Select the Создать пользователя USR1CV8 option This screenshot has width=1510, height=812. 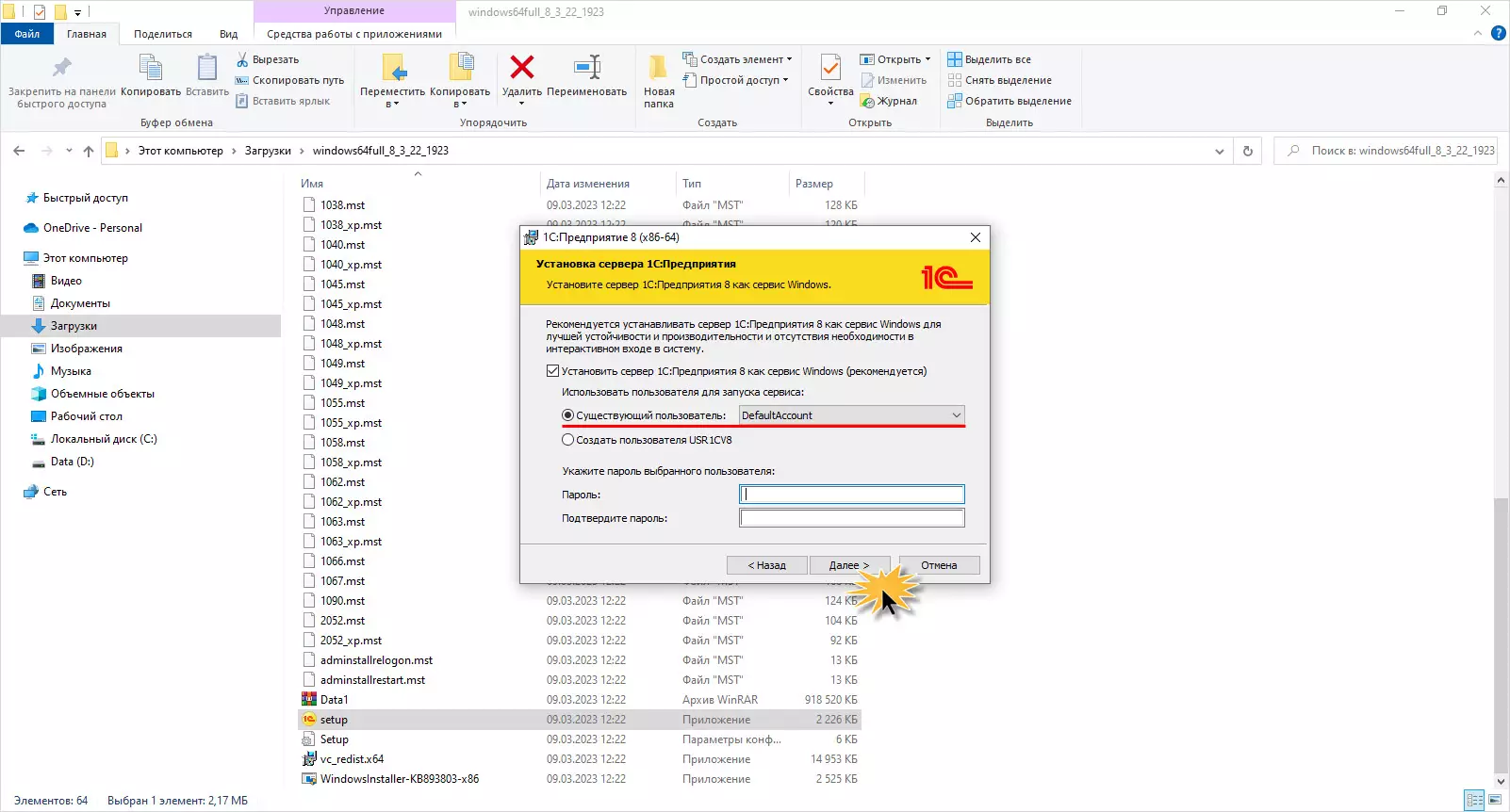(567, 440)
